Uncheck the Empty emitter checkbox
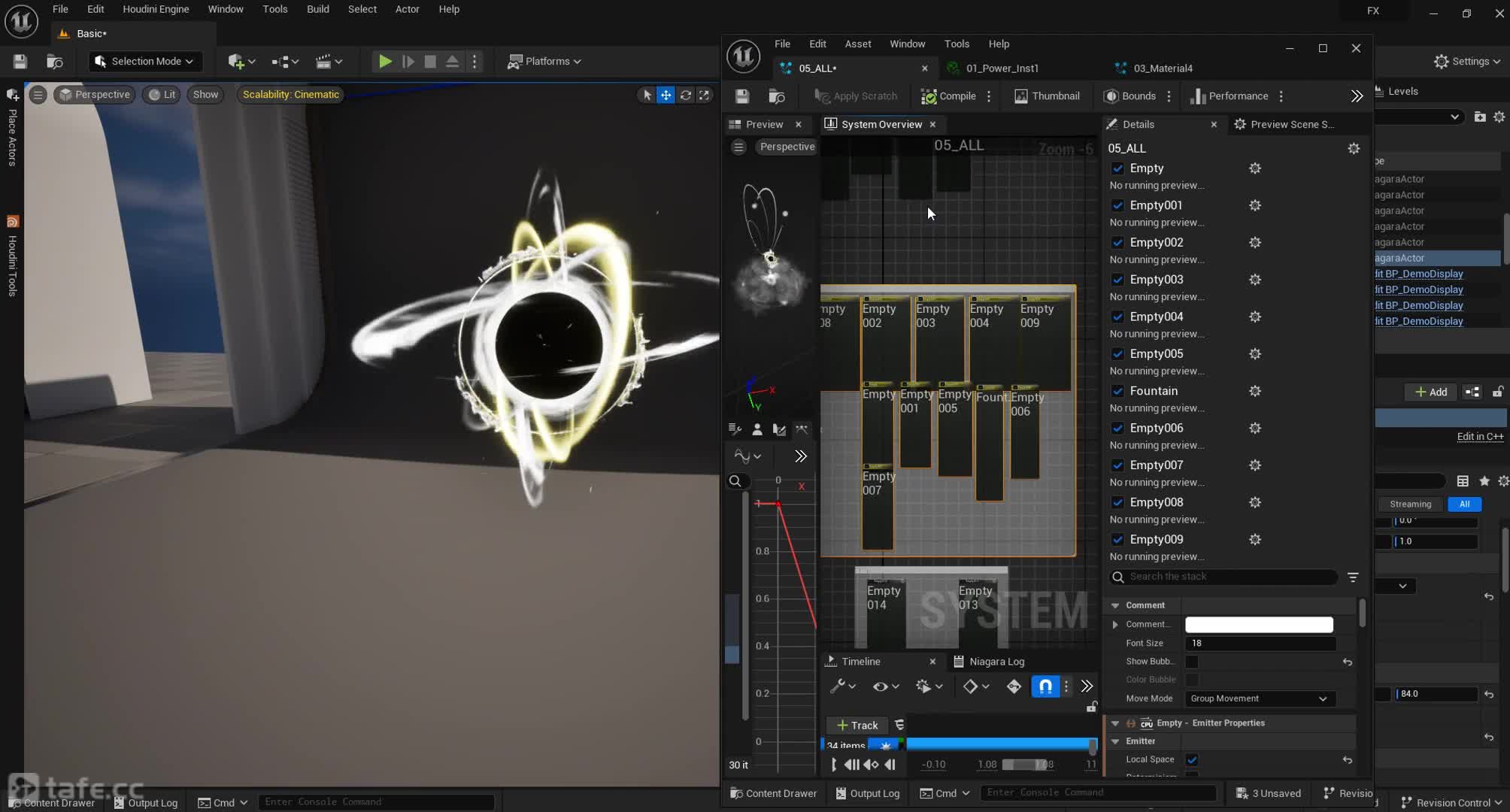1510x812 pixels. pos(1117,168)
